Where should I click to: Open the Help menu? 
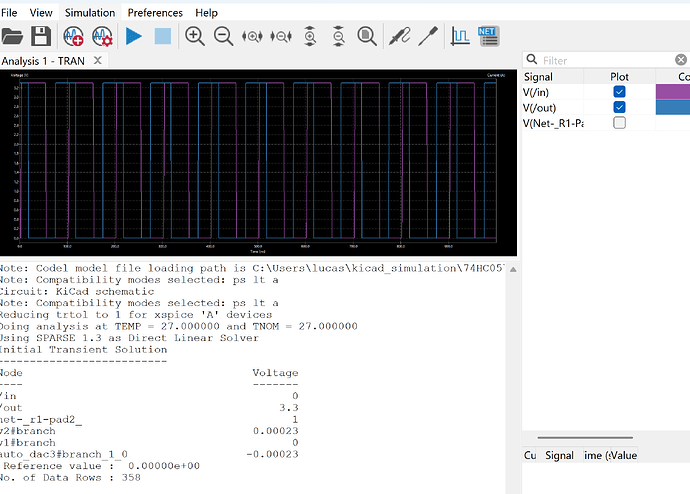pos(206,13)
